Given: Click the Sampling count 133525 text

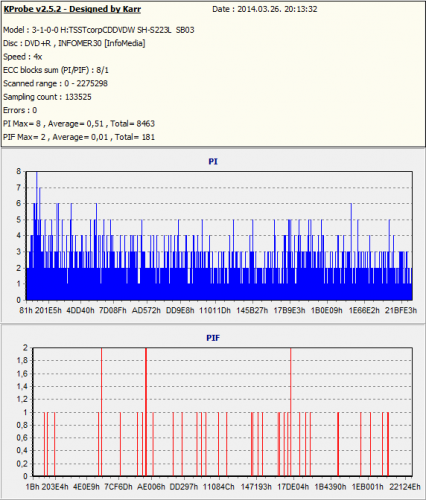Looking at the screenshot, I should pyautogui.click(x=47, y=97).
